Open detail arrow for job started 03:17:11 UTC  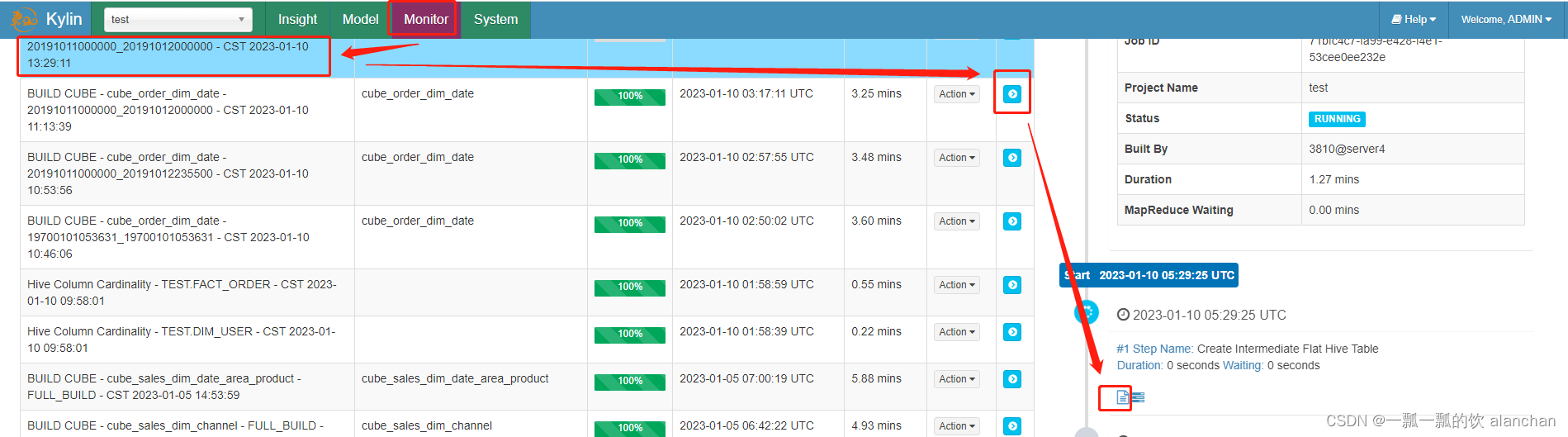click(x=1012, y=94)
